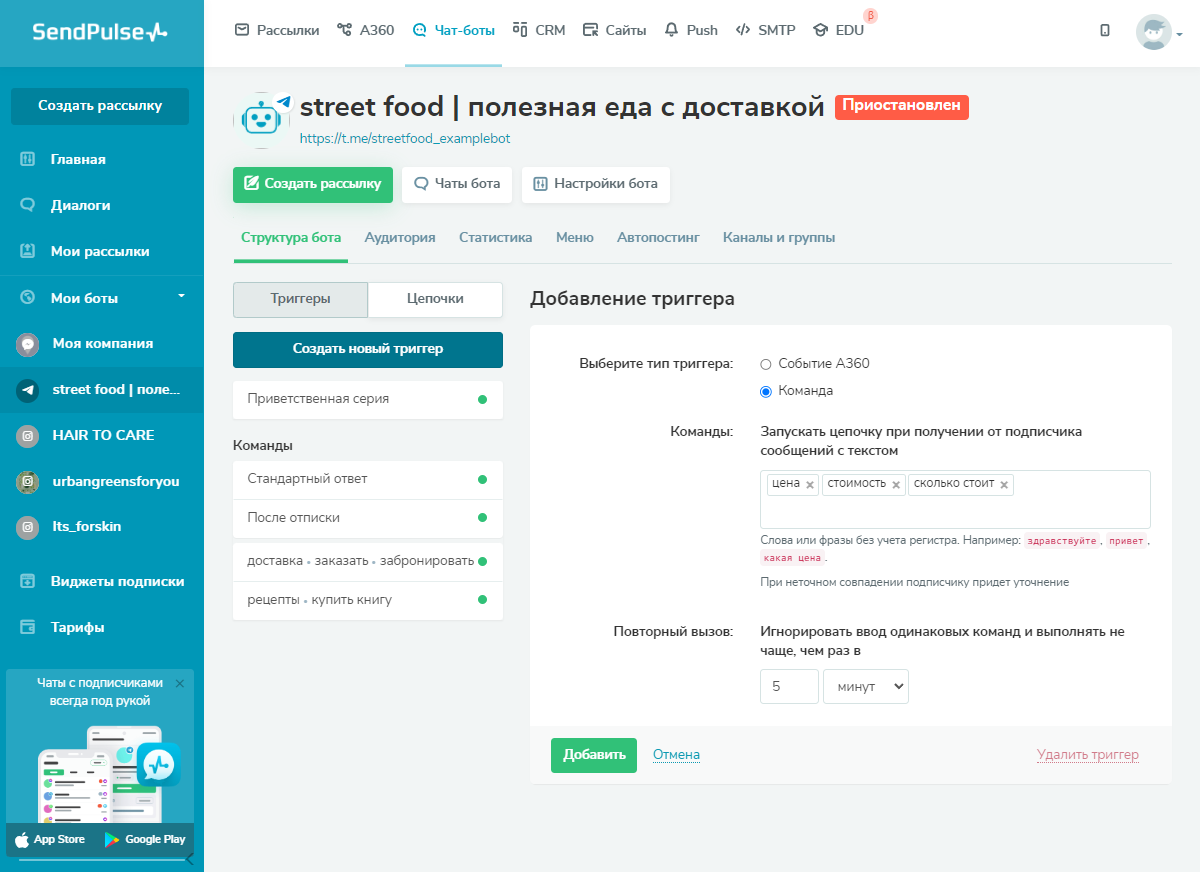Screen dimensions: 1200x872
Task: Select the Команда radio option
Action: (x=766, y=391)
